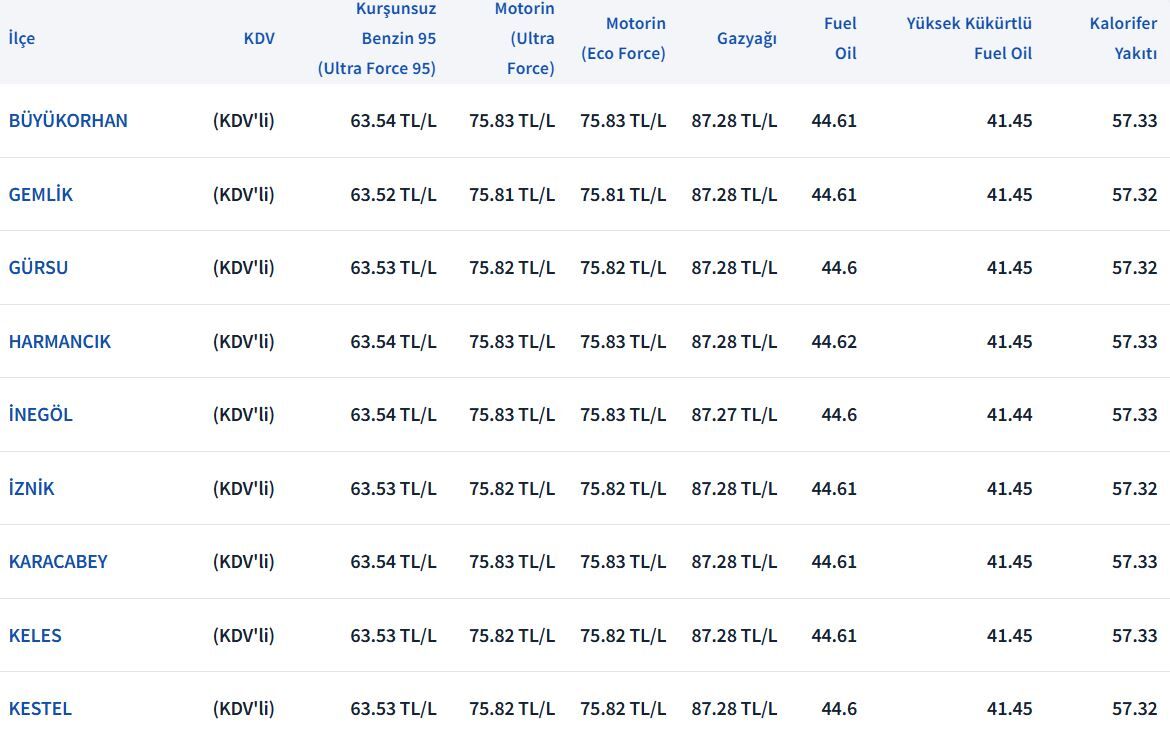Click the İZNİK district link

pyautogui.click(x=32, y=489)
